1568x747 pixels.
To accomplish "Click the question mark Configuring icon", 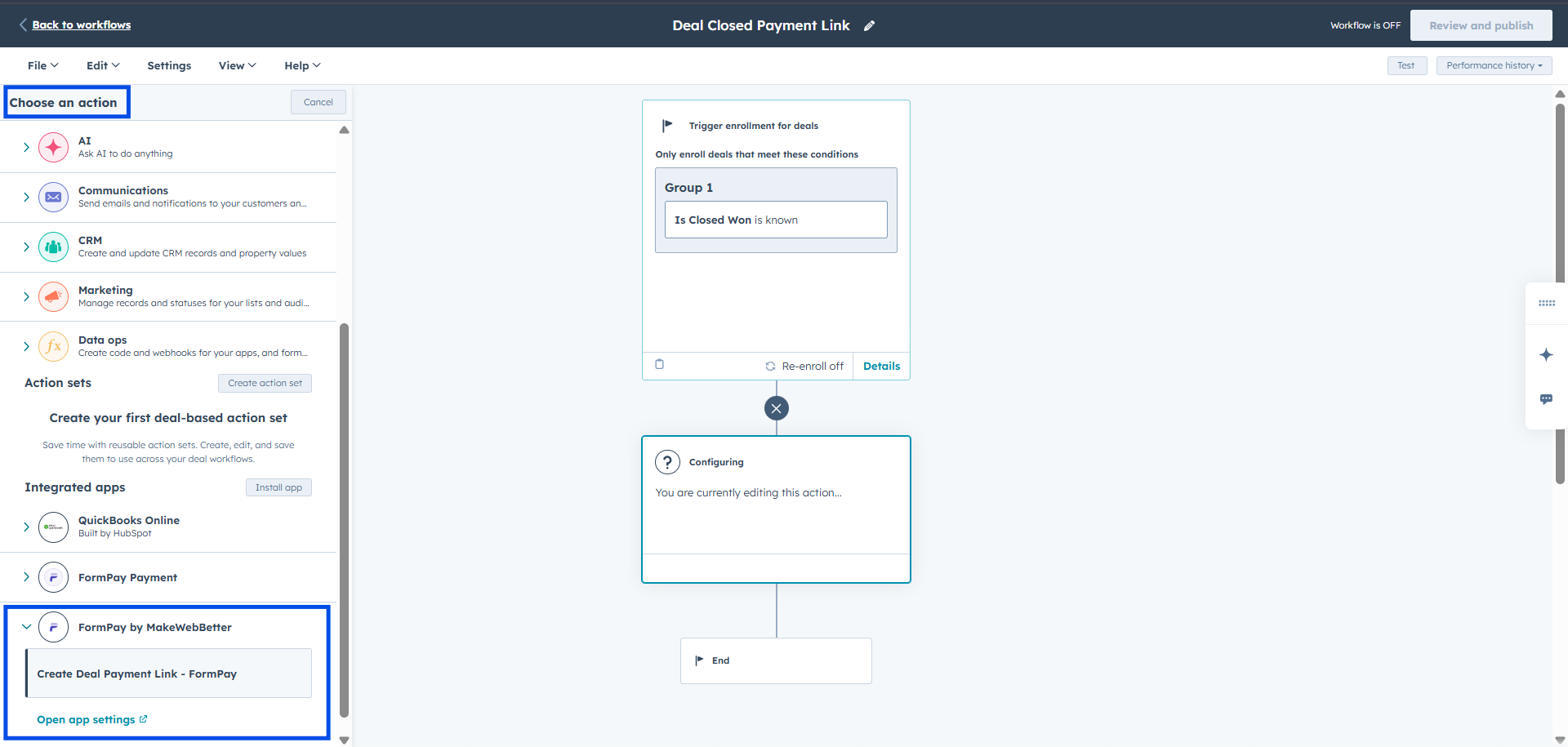I will tap(667, 462).
